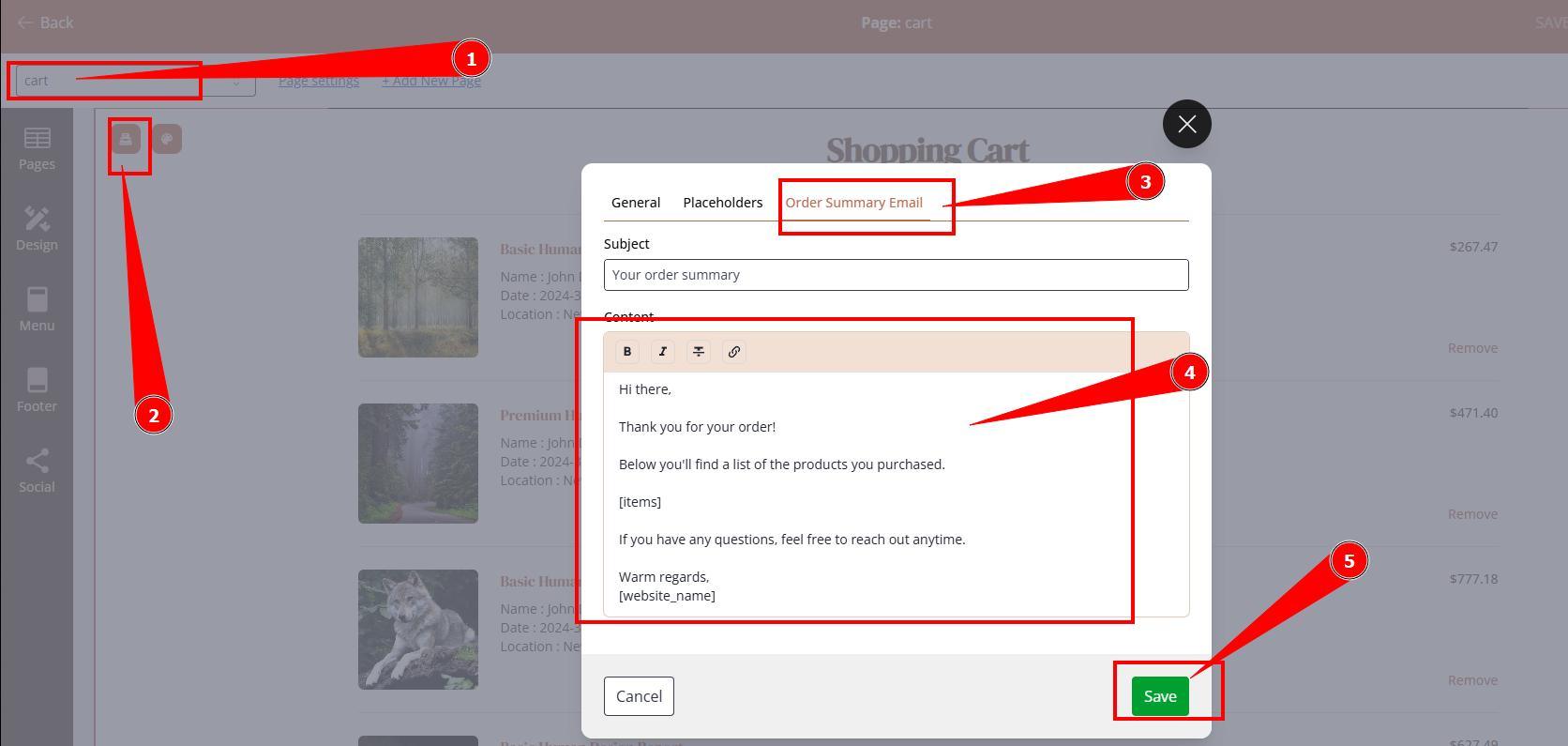This screenshot has width=1568, height=746.
Task: Expand the cart page dropdown
Action: coord(135,82)
